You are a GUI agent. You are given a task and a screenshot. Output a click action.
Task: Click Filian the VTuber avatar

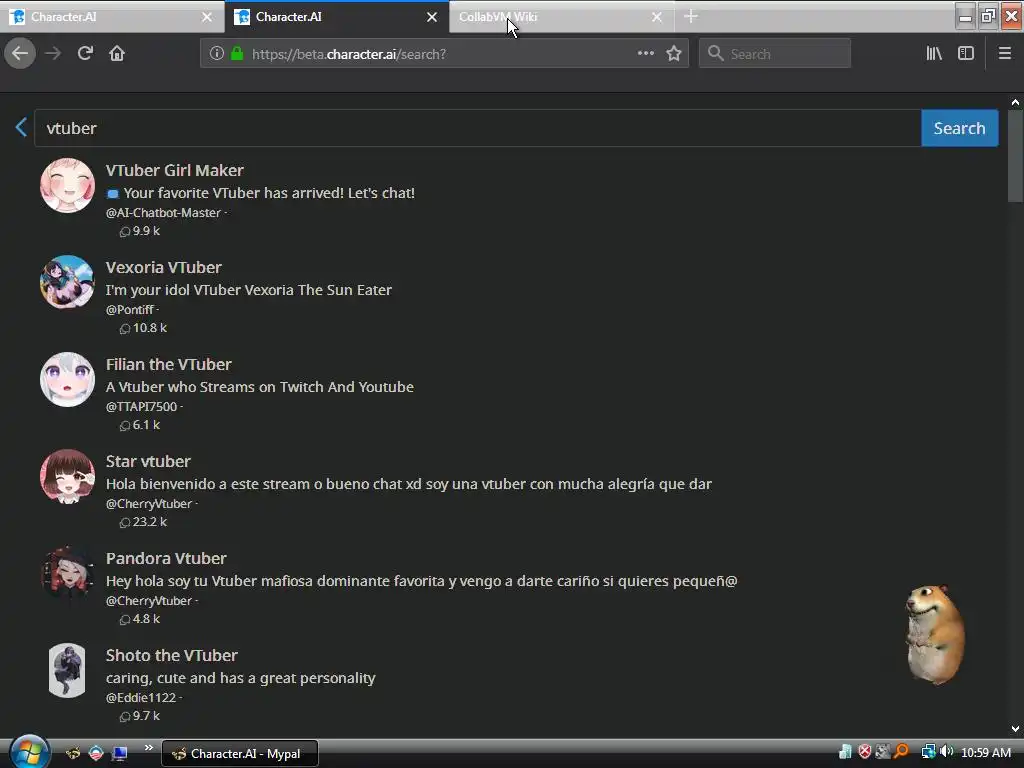point(67,379)
